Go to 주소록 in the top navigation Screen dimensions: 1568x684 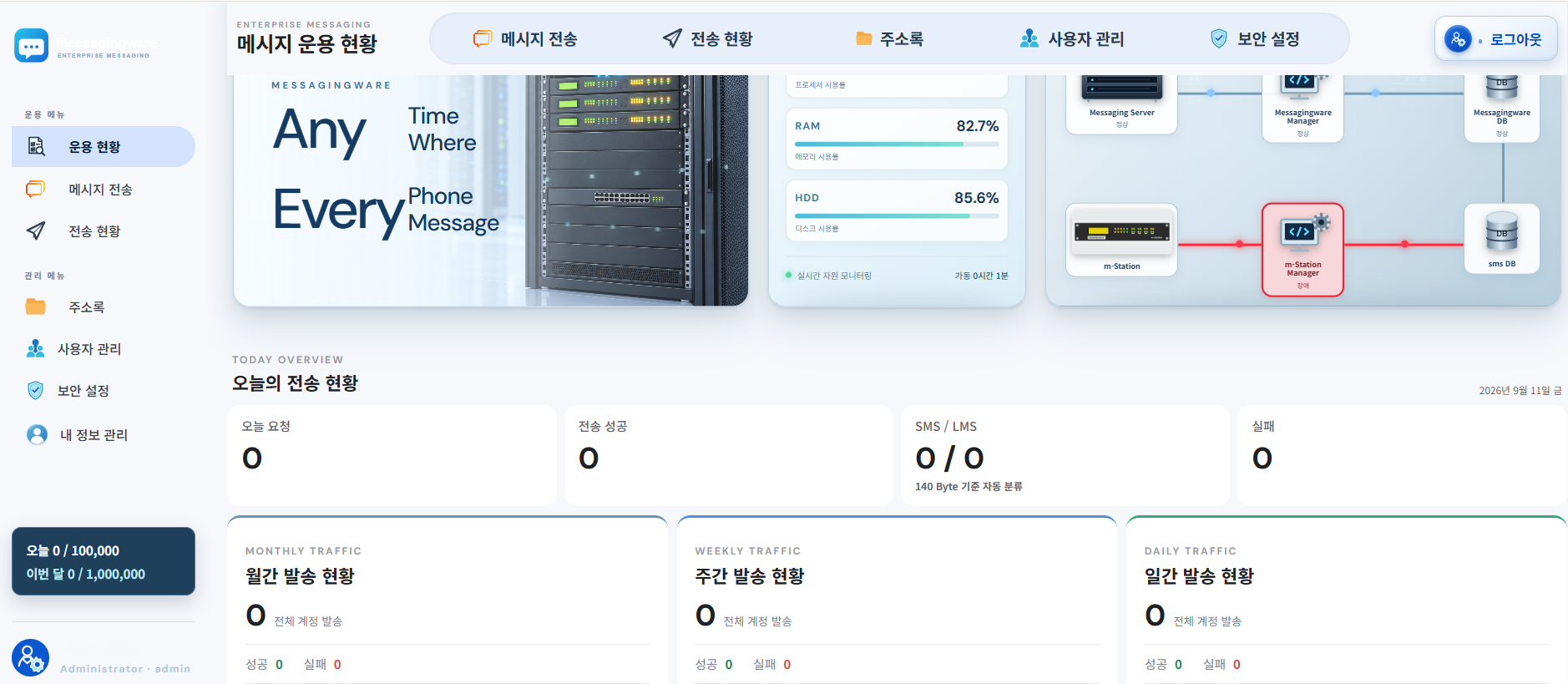pos(889,39)
